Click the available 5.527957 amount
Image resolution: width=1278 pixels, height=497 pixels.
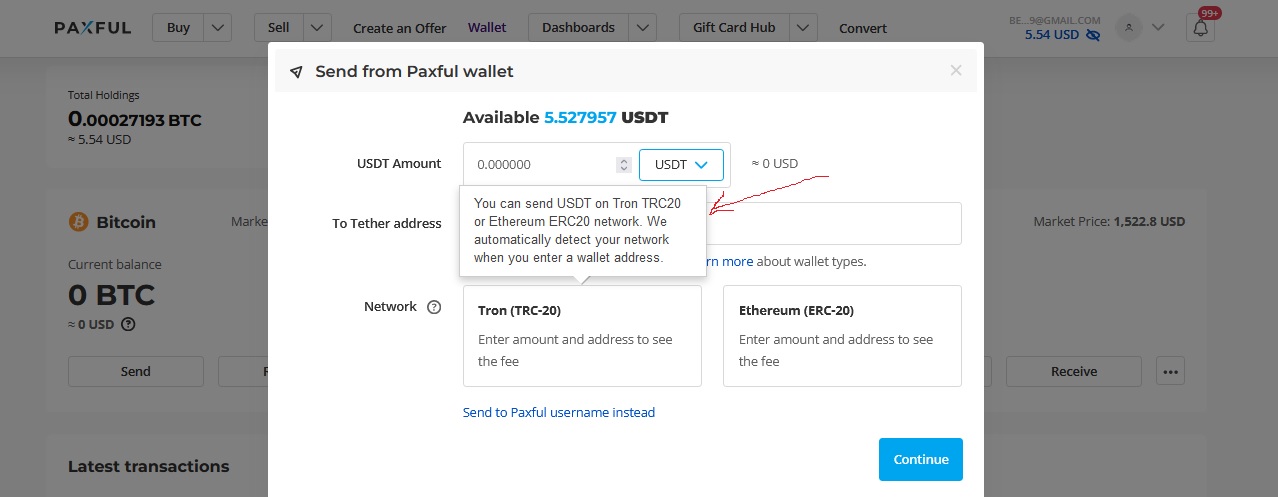[580, 118]
